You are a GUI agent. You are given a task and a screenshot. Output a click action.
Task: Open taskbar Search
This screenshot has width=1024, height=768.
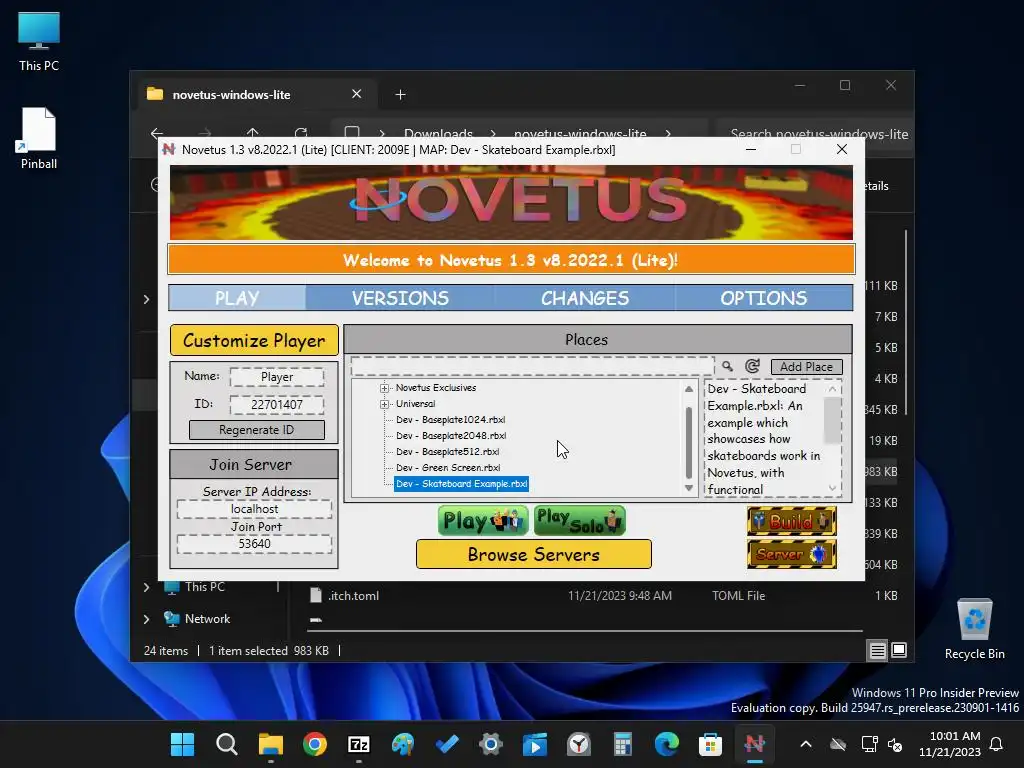(x=227, y=744)
